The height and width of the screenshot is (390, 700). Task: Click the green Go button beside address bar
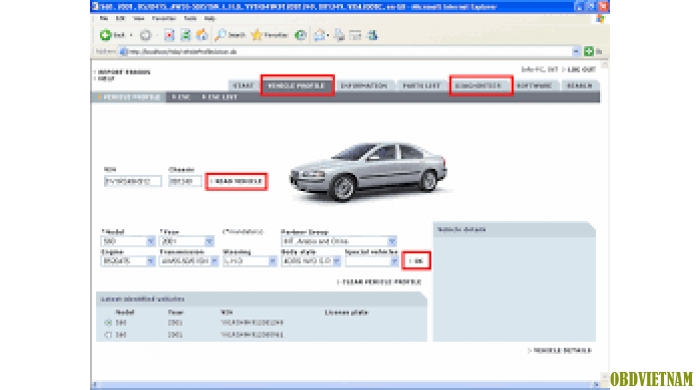(589, 51)
